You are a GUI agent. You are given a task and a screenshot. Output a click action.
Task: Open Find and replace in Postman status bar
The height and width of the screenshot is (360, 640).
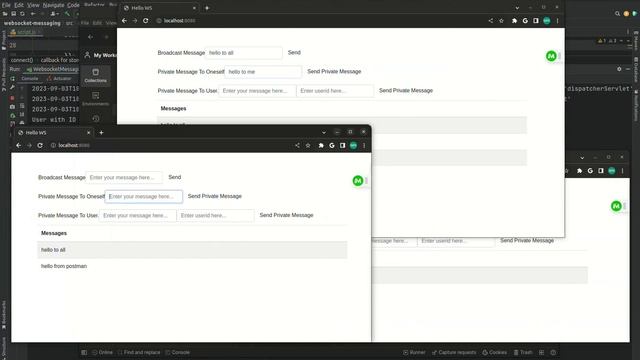pos(139,352)
